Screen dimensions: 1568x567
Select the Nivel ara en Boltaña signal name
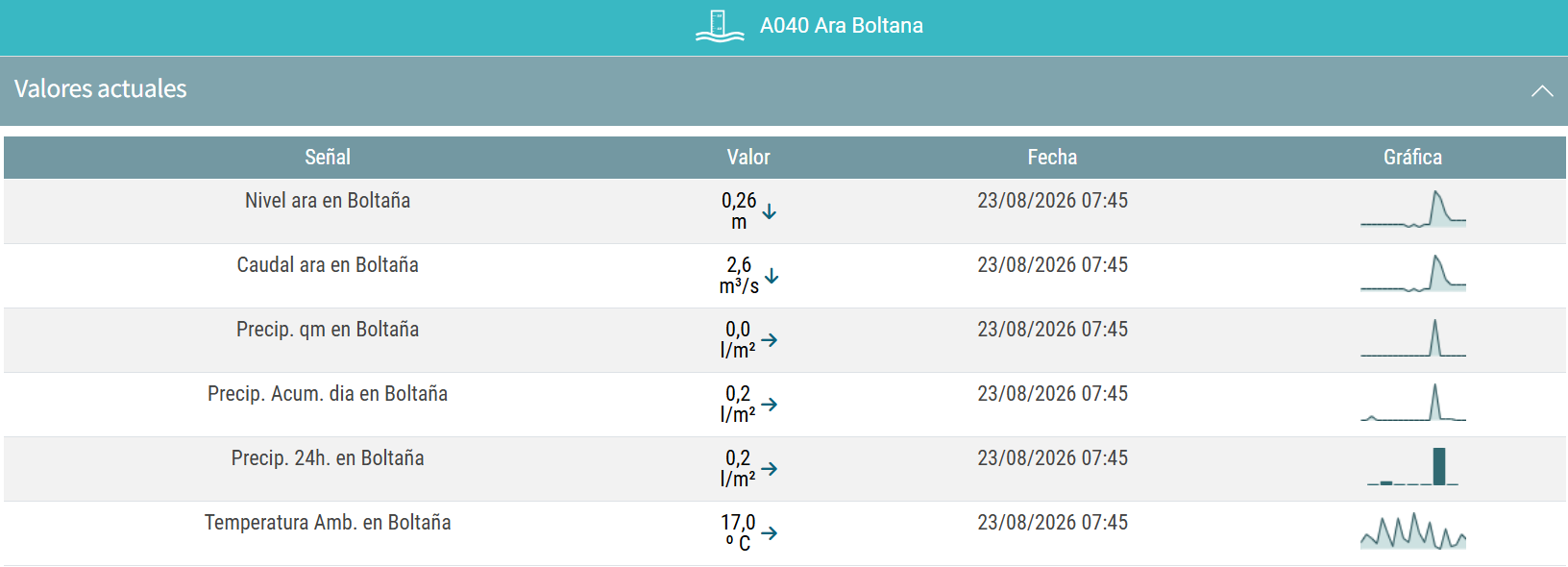tap(328, 201)
